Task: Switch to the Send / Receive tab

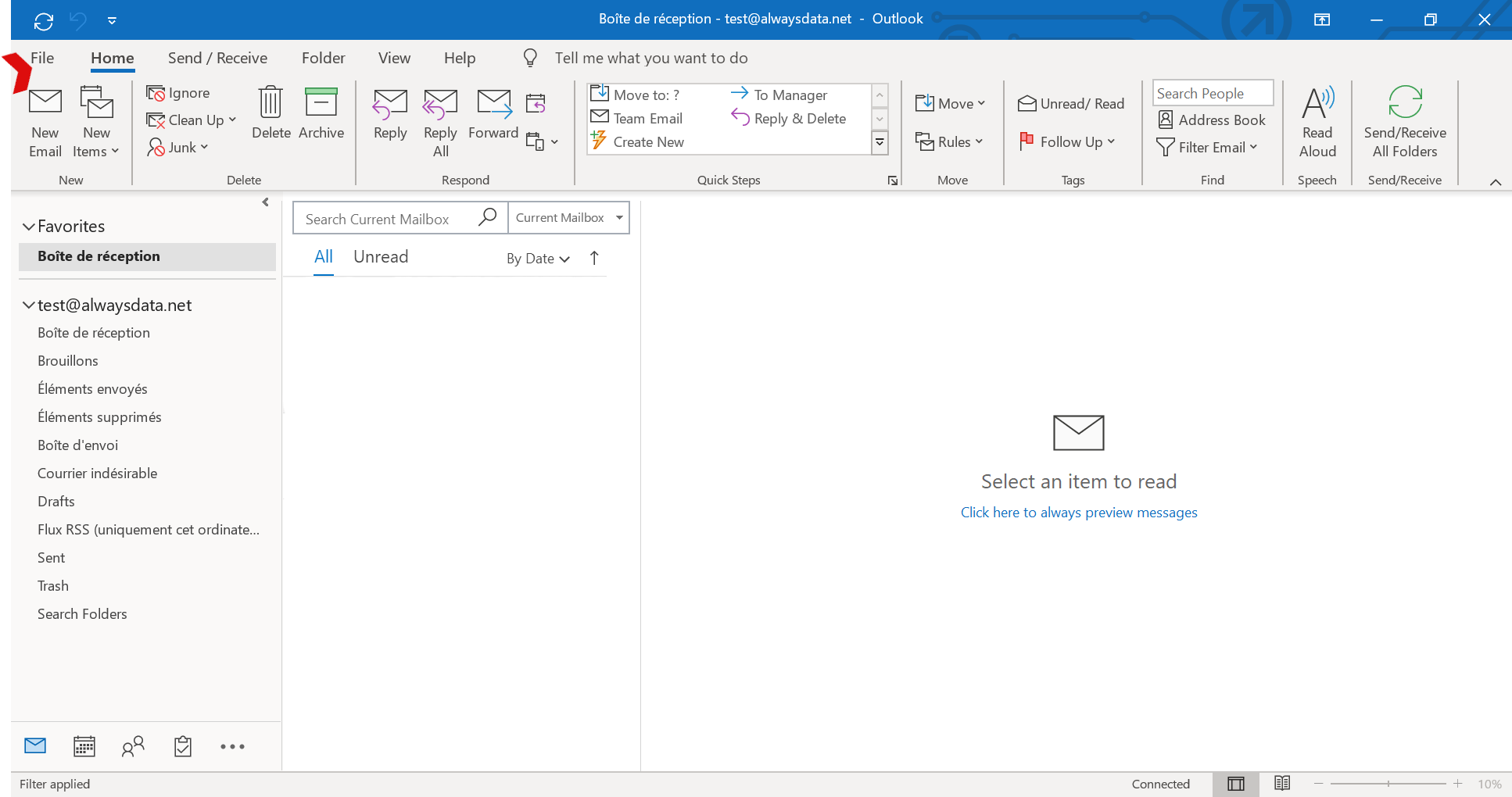Action: 217,58
